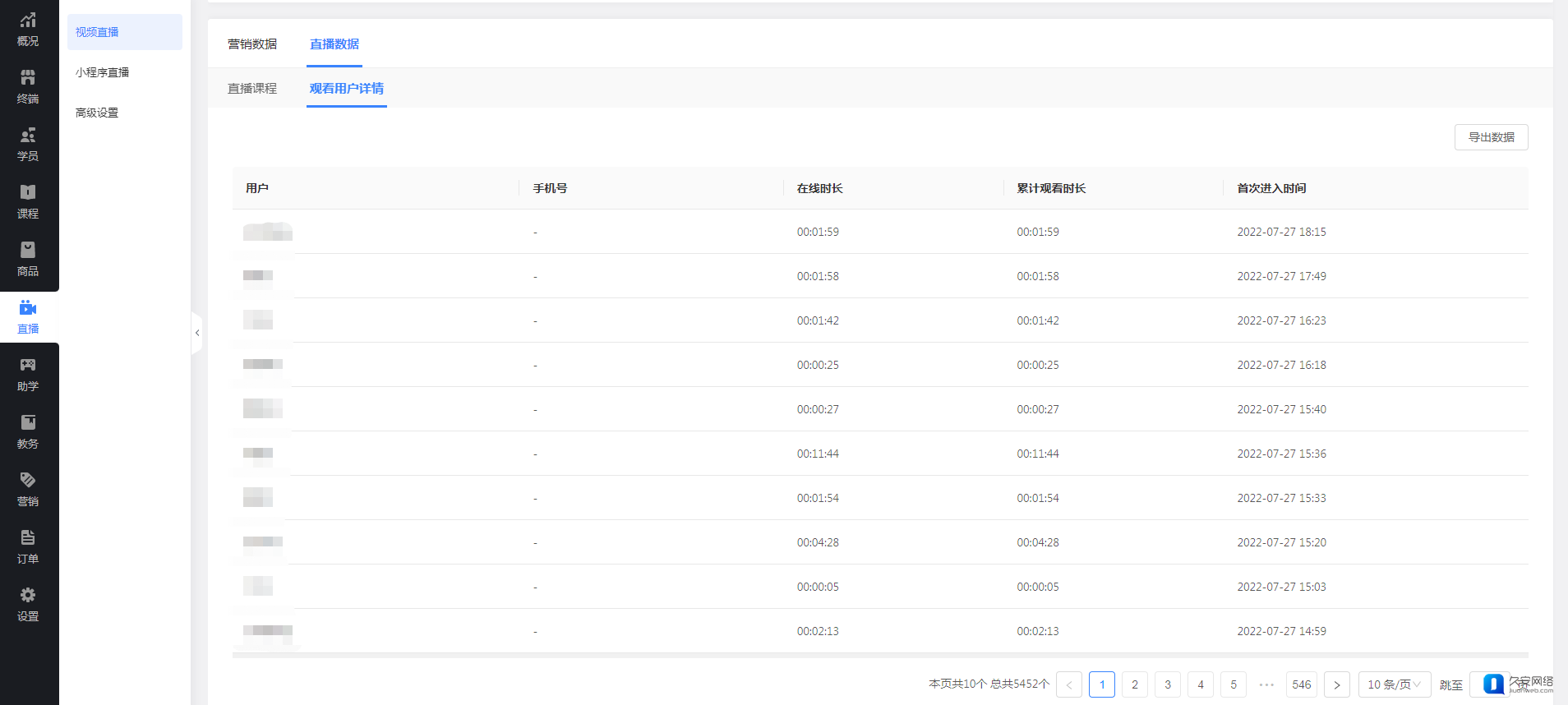
Task: Click first-entry time 2022-07-27 17:49
Action: pos(1281,276)
